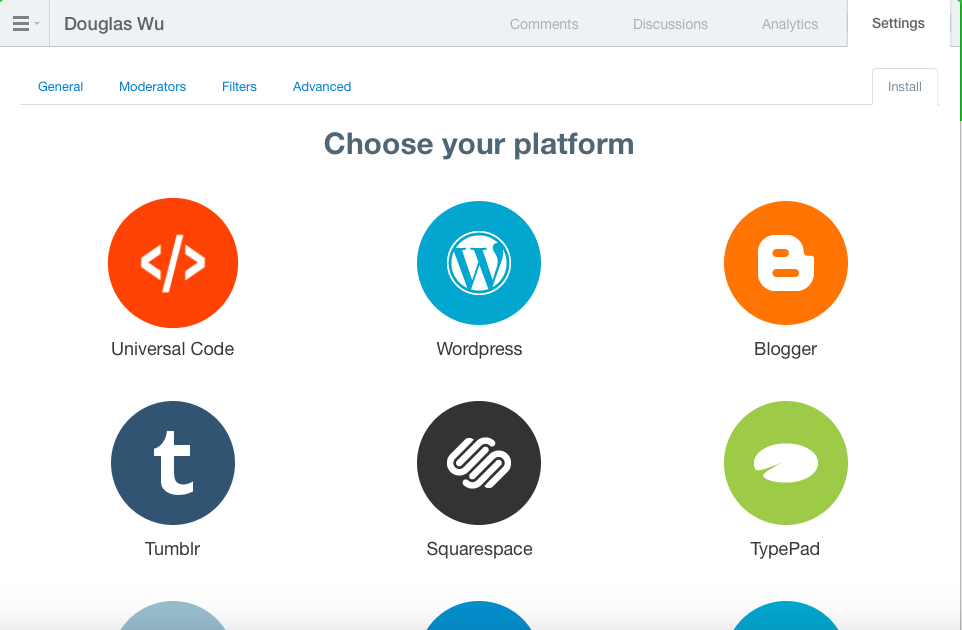Go to the Analytics tab
The width and height of the screenshot is (962, 630).
click(x=790, y=24)
